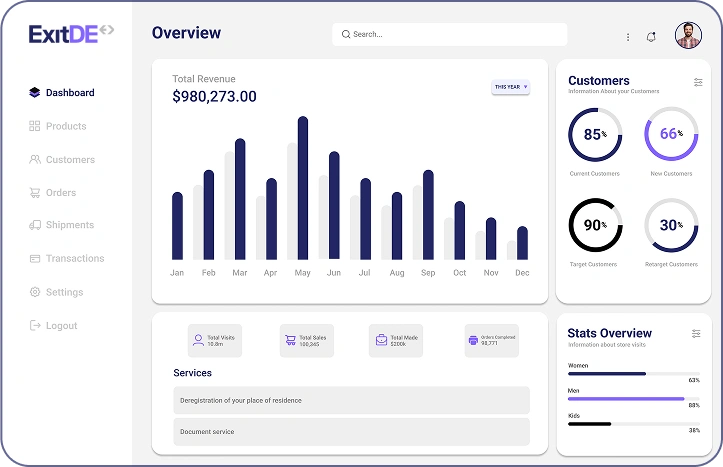Screen dimensions: 723x467
Task: Click the Total Made briefcase icon
Action: pyautogui.click(x=381, y=341)
